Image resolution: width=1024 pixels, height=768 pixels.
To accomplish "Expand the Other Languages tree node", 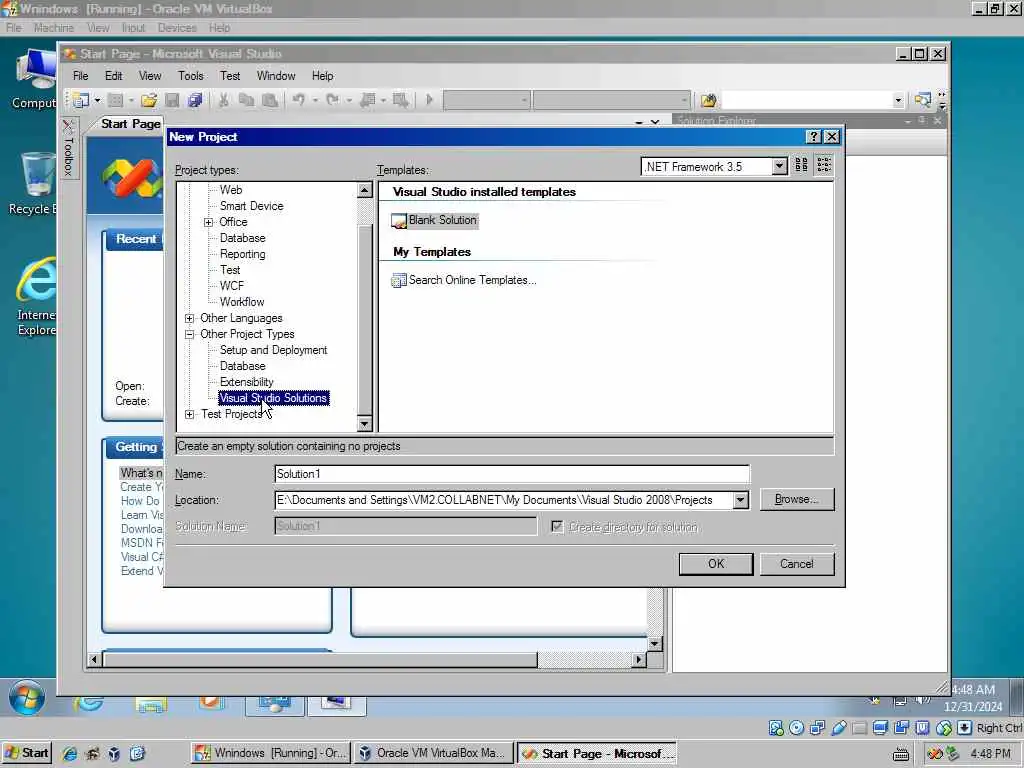I will coord(189,318).
